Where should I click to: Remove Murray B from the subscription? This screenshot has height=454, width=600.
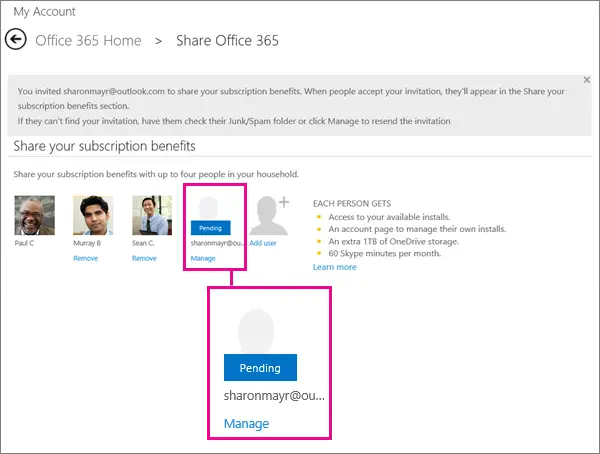click(86, 258)
